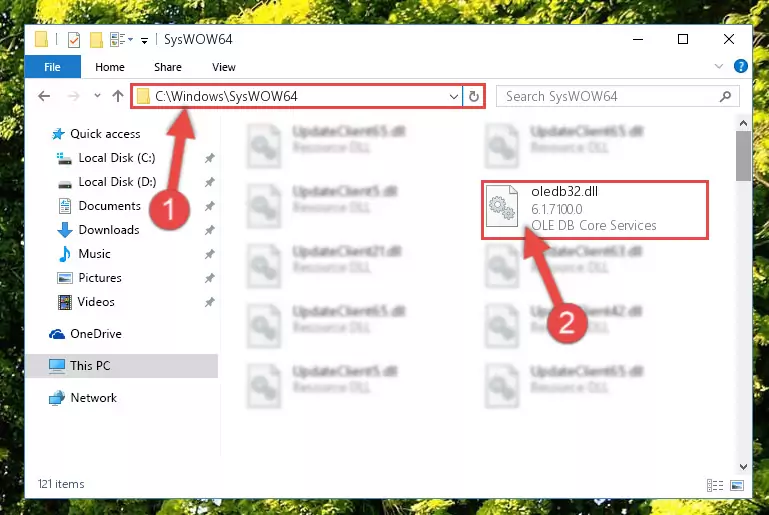Open Local Disk (C:) in sidebar
The width and height of the screenshot is (769, 515).
pyautogui.click(x=117, y=158)
